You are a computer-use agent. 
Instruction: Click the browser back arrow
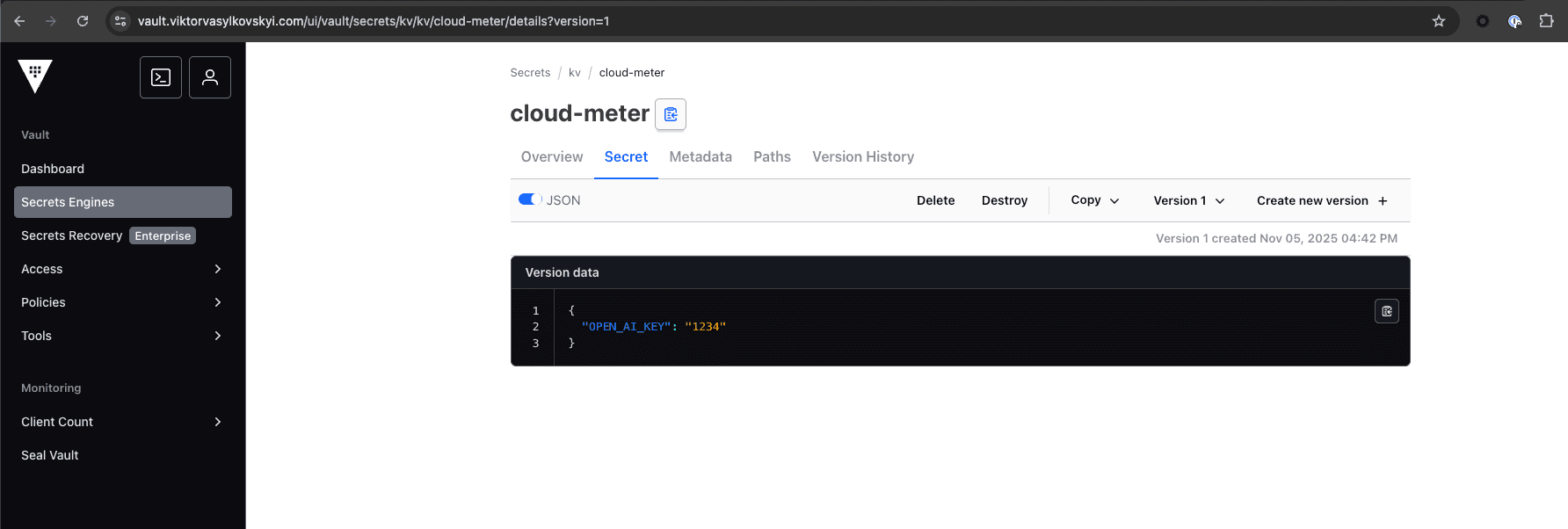click(19, 21)
